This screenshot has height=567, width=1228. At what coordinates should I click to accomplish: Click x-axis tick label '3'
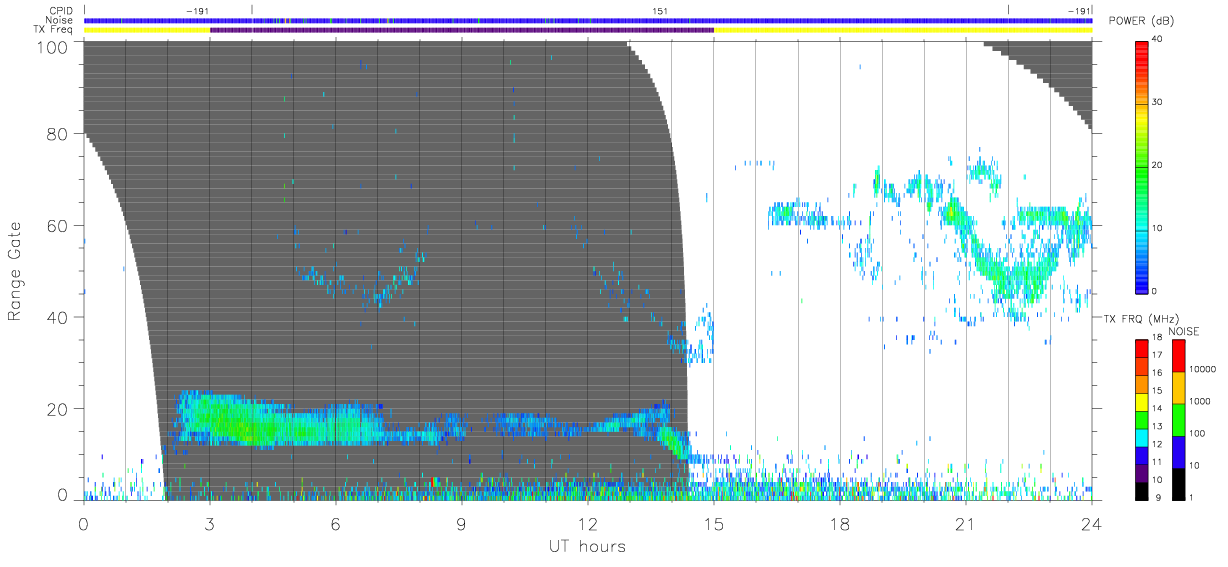pyautogui.click(x=210, y=525)
